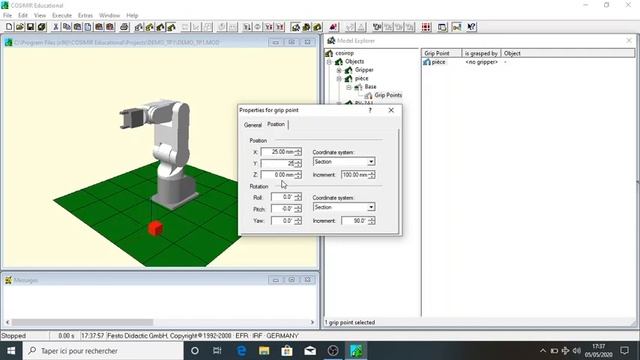The height and width of the screenshot is (360, 640).
Task: Collapse the pièce tree node
Action: [339, 78]
